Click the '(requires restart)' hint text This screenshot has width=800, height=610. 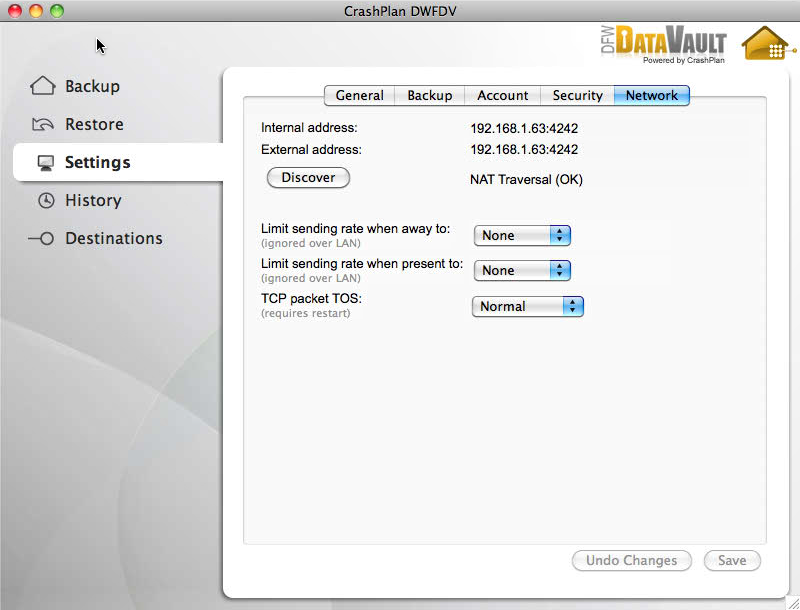click(306, 313)
